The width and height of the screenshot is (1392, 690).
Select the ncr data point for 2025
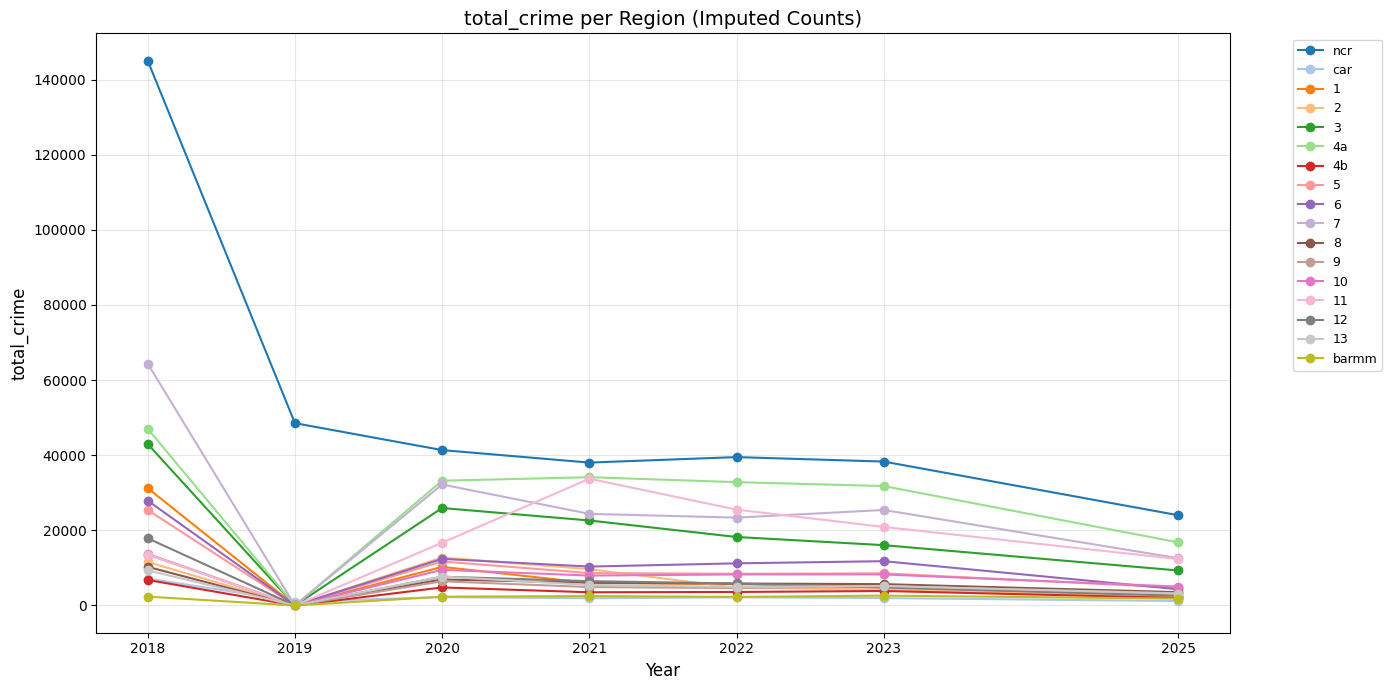1178,515
